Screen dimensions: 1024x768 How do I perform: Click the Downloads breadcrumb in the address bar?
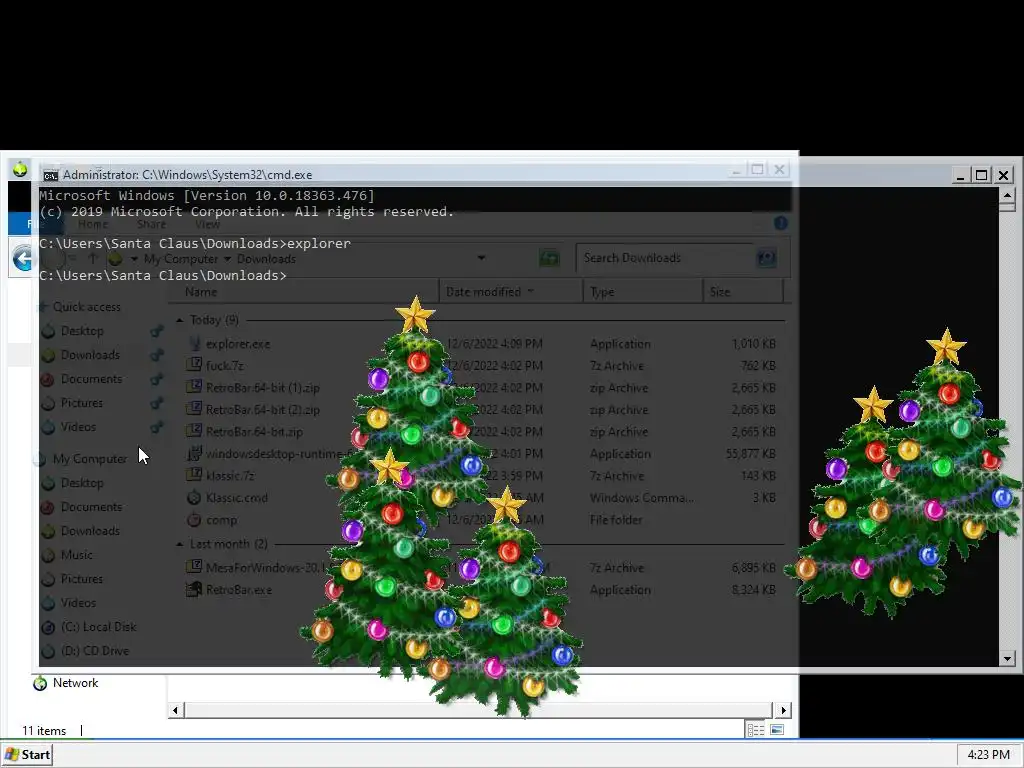pos(266,259)
